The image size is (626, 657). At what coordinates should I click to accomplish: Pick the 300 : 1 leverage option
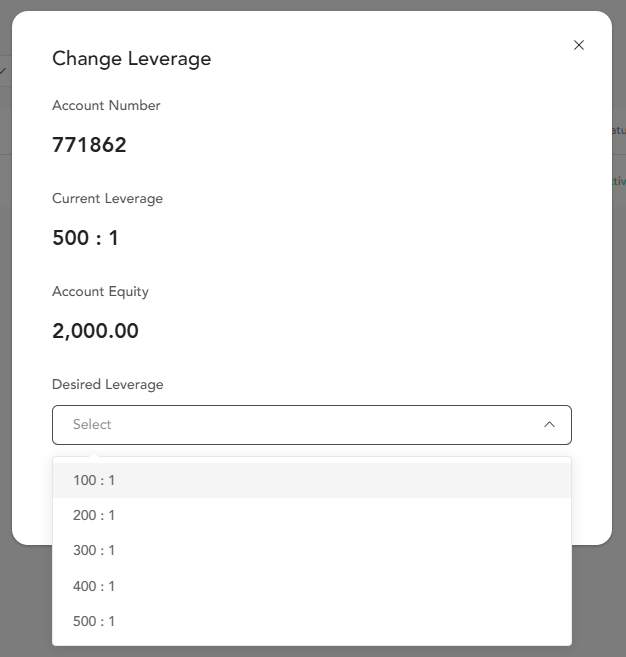click(x=94, y=550)
